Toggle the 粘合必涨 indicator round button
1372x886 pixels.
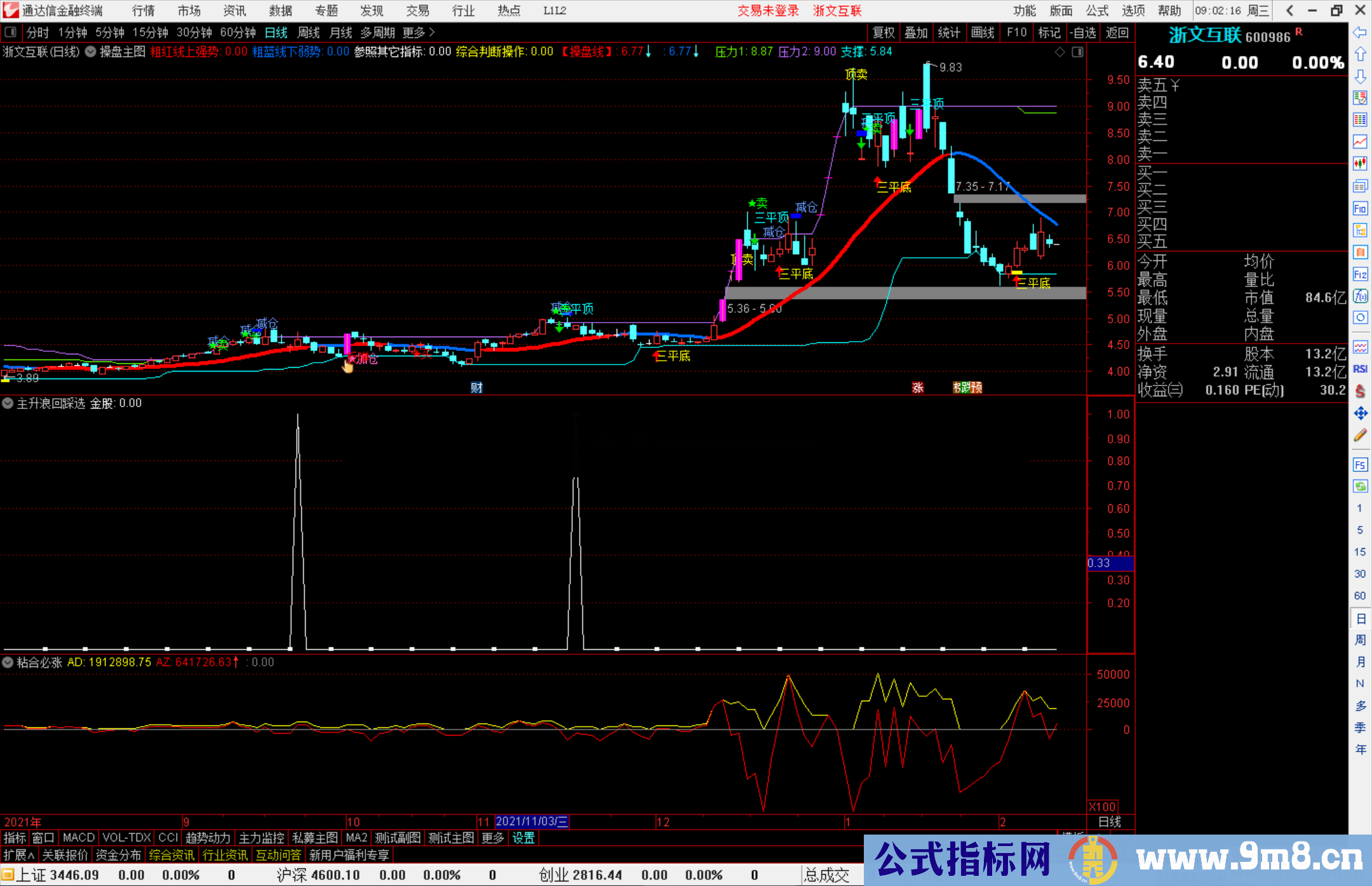8,662
